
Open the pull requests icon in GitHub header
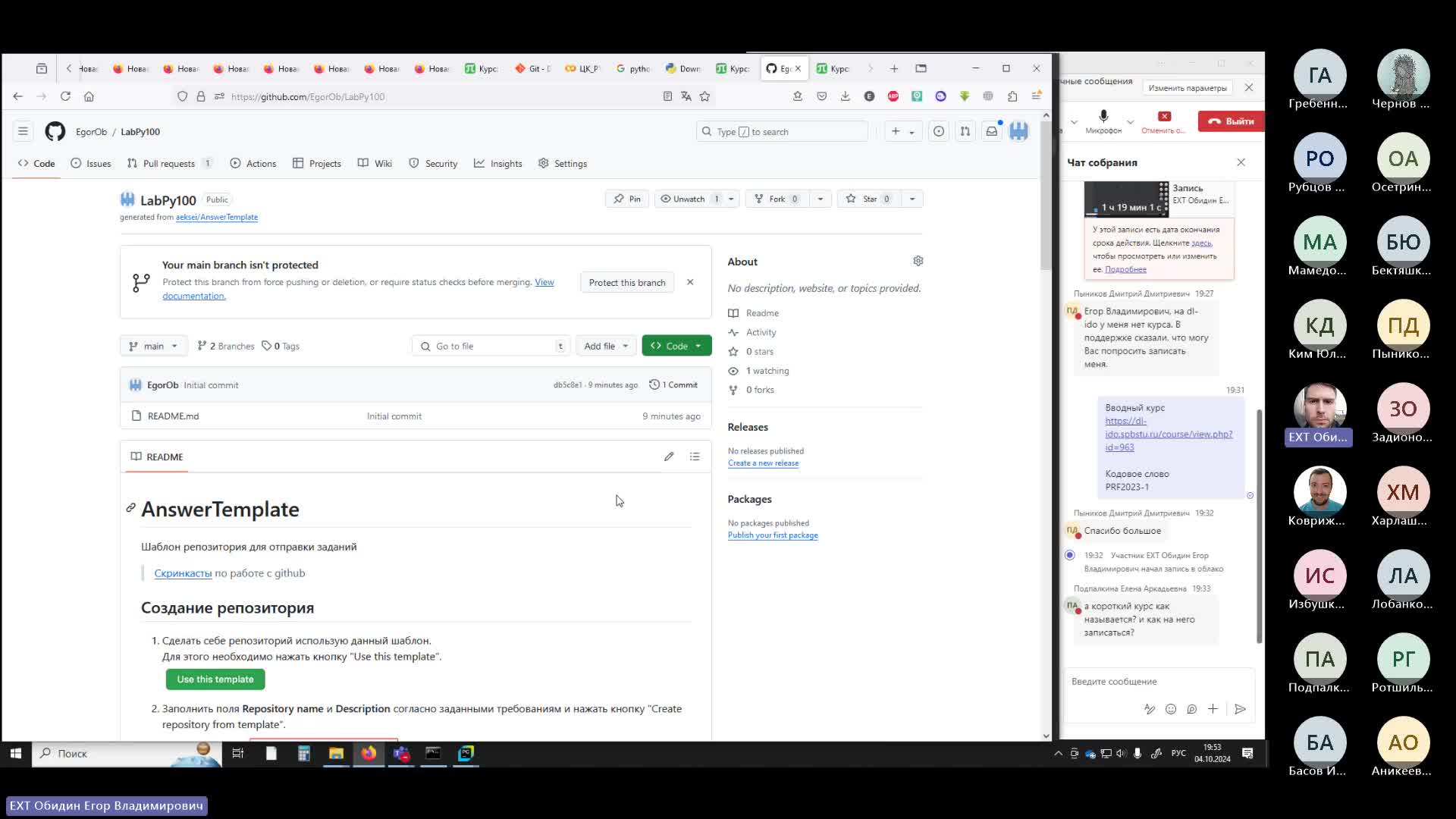965,131
